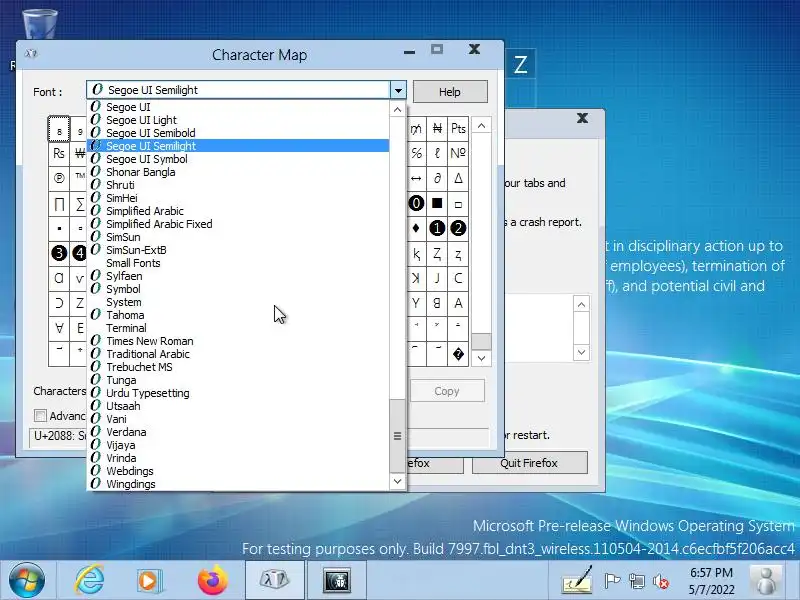This screenshot has width=800, height=600.
Task: Select negative circled digit two
Action: 458,228
